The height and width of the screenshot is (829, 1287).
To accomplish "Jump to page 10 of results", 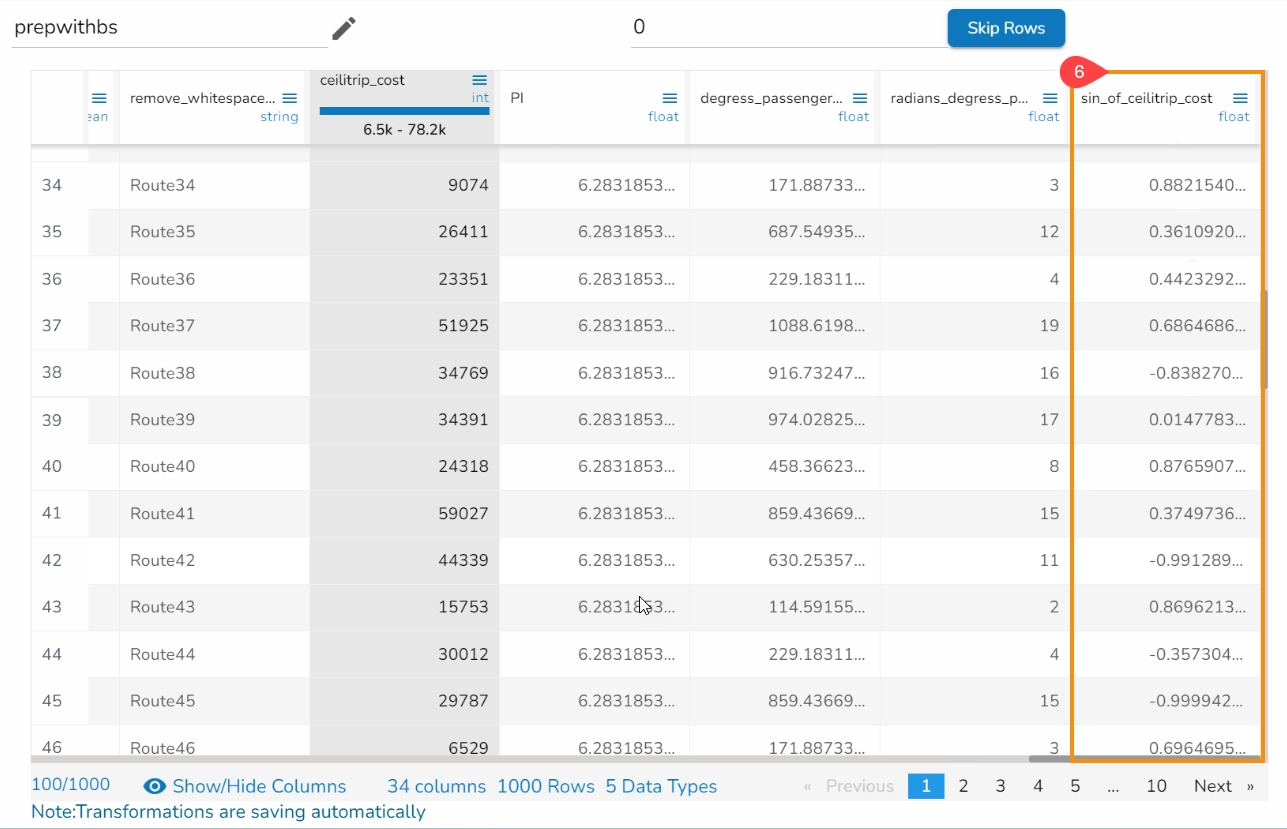I will click(x=1156, y=786).
